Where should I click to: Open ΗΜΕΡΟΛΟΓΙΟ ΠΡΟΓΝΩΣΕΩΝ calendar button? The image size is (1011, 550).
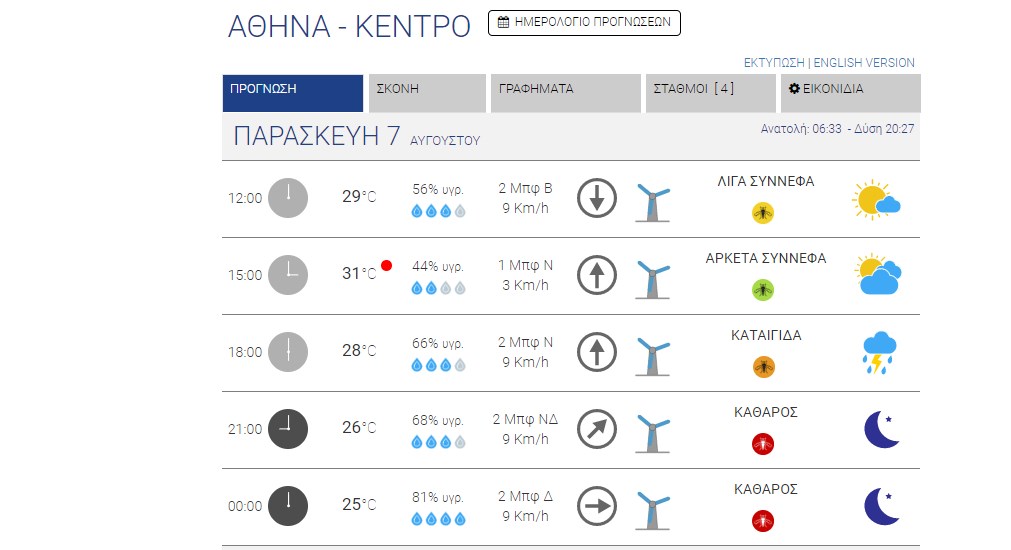[x=584, y=23]
